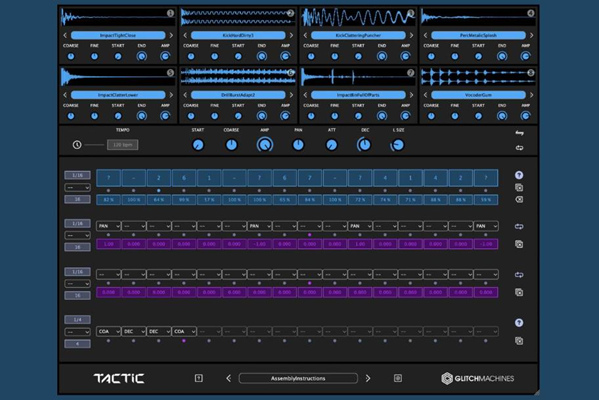The width and height of the screenshot is (599, 400).
Task: Click the VocoderGum sample name field
Action: click(478, 95)
